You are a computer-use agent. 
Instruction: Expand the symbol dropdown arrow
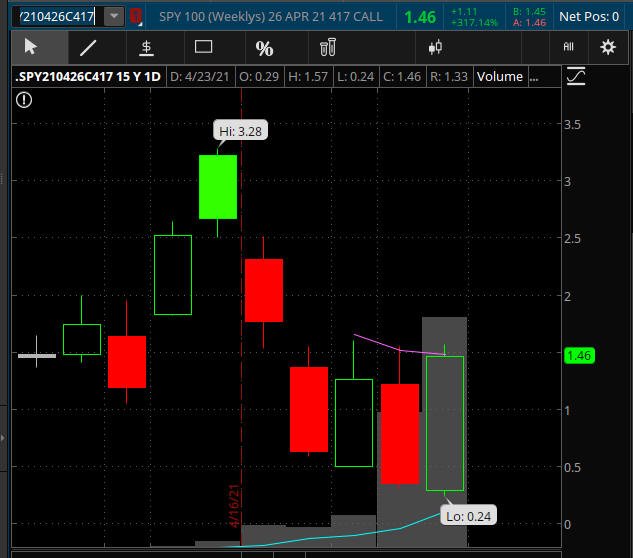pos(114,17)
